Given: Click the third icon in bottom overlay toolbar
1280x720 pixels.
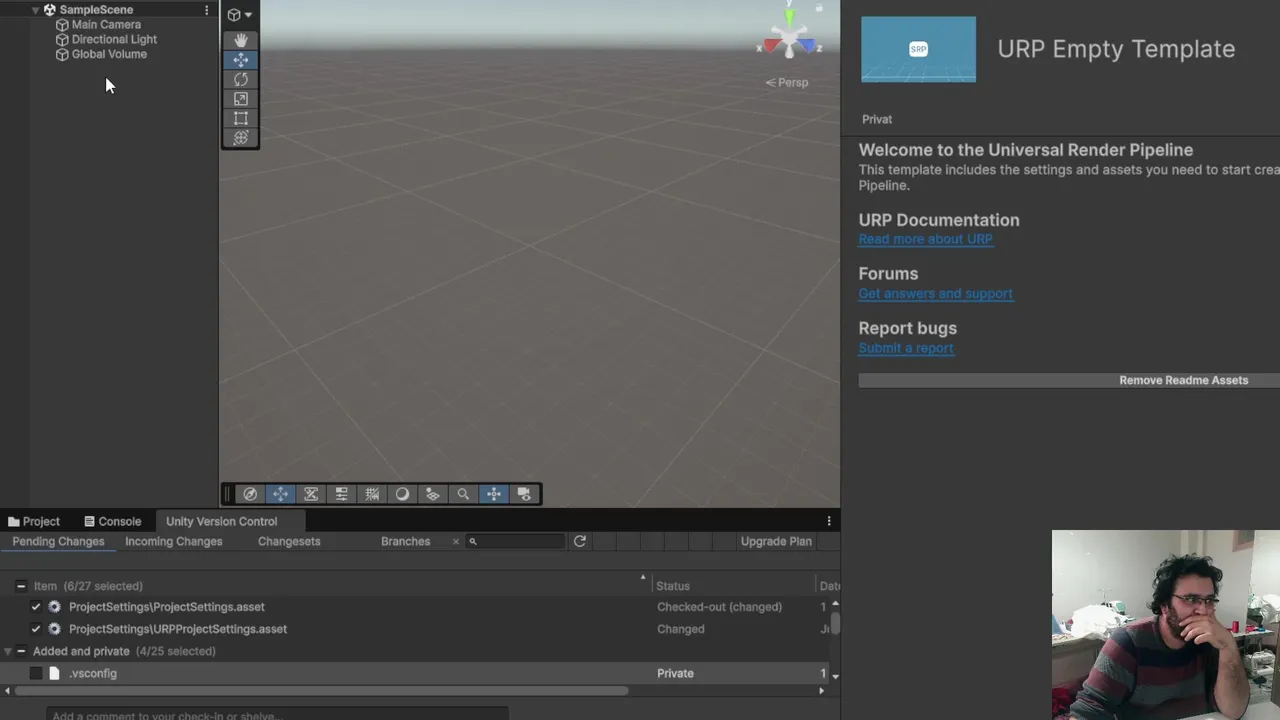Looking at the screenshot, I should coord(311,494).
